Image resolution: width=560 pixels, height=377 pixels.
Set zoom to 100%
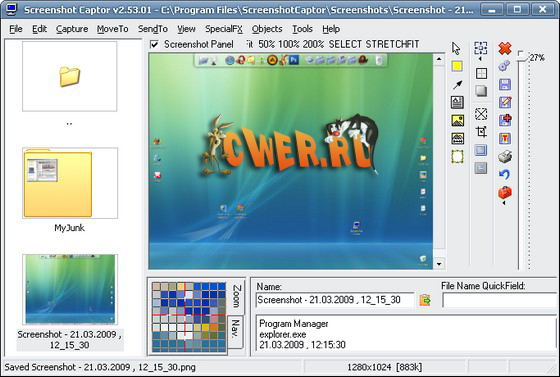tap(289, 44)
